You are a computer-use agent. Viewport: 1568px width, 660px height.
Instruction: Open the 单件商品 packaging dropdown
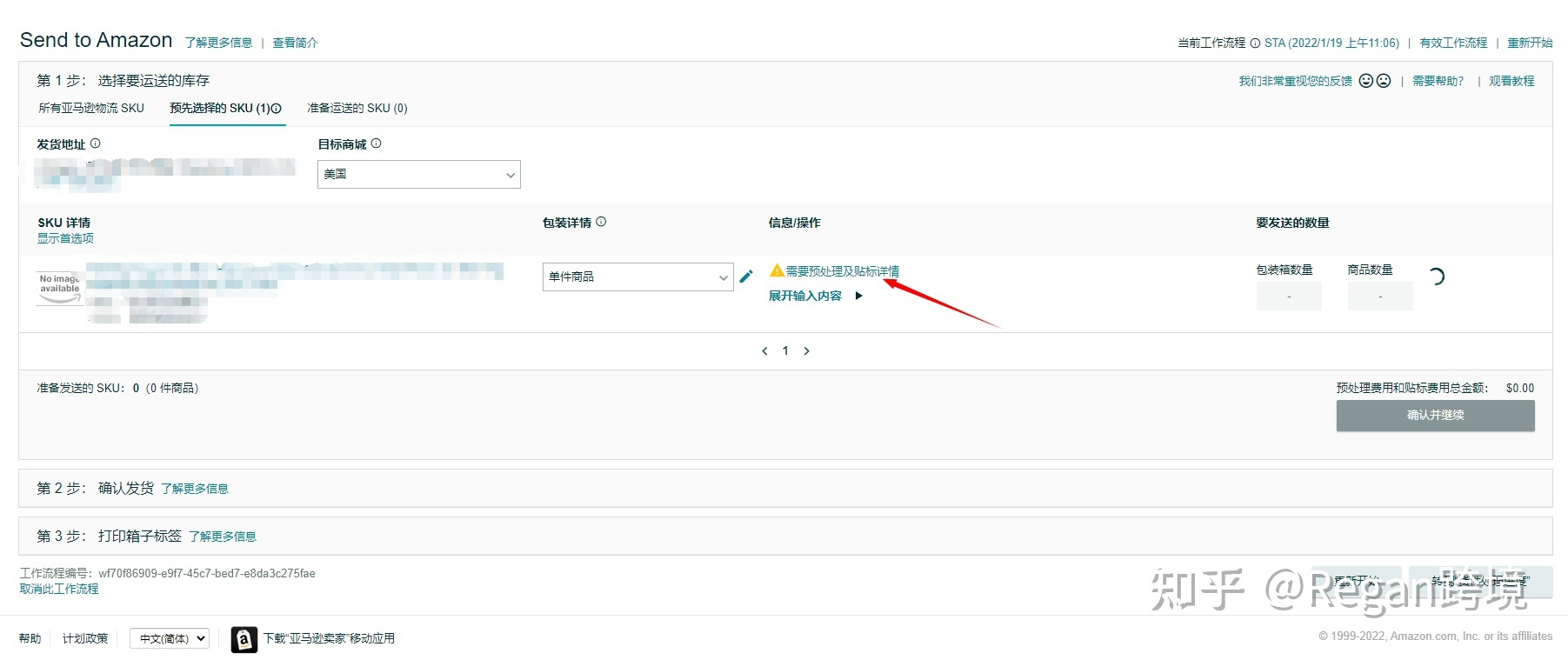(x=638, y=277)
